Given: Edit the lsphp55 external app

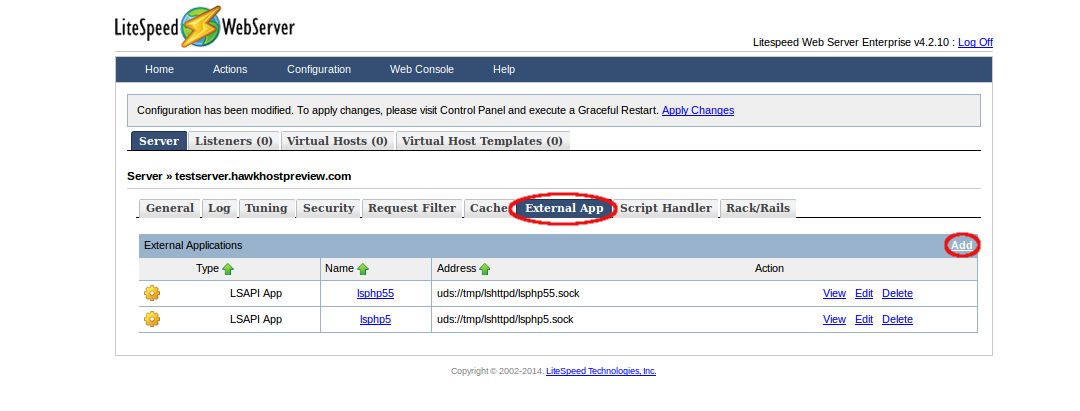Looking at the screenshot, I should (864, 293).
